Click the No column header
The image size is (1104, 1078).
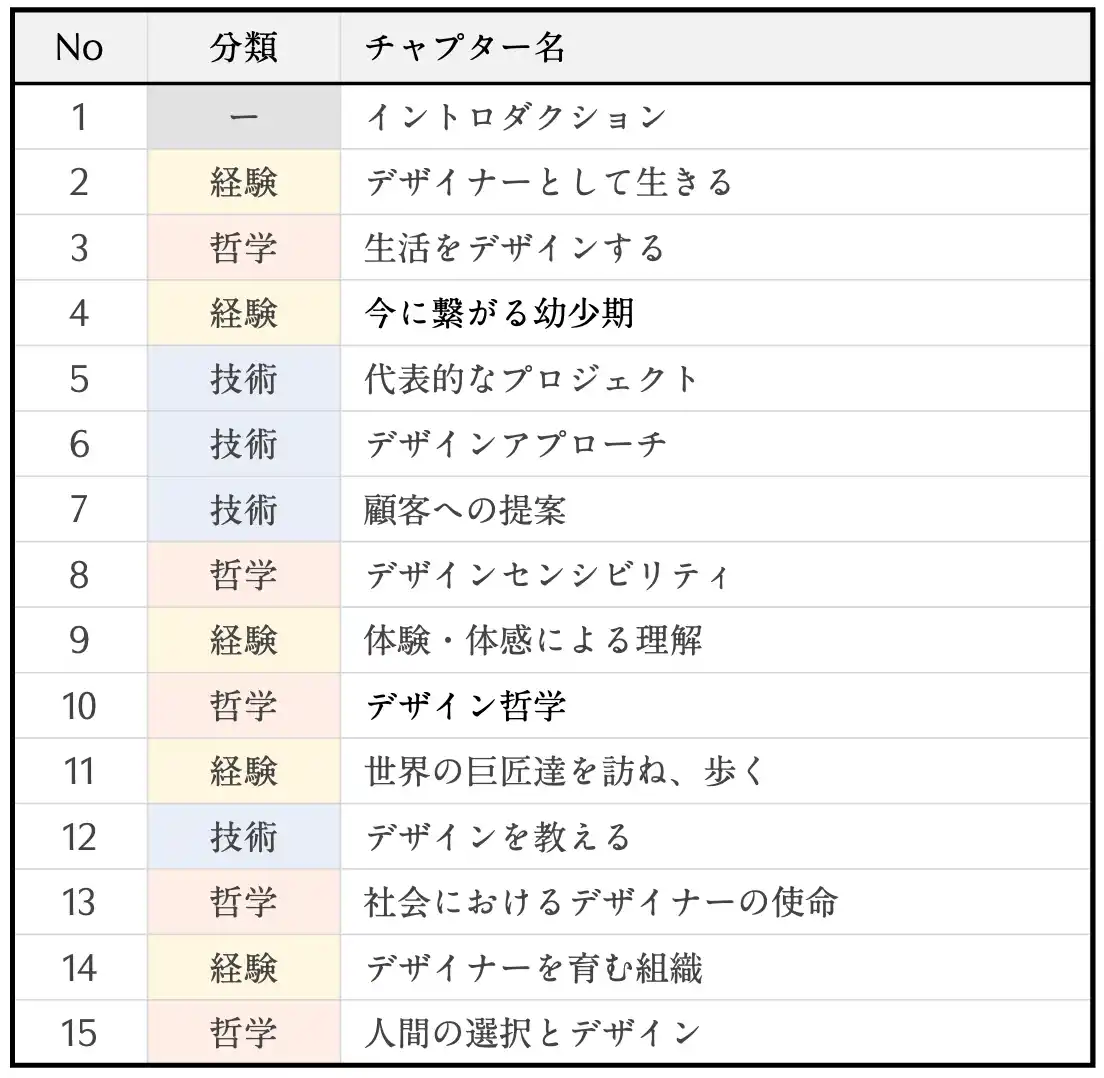[x=80, y=48]
